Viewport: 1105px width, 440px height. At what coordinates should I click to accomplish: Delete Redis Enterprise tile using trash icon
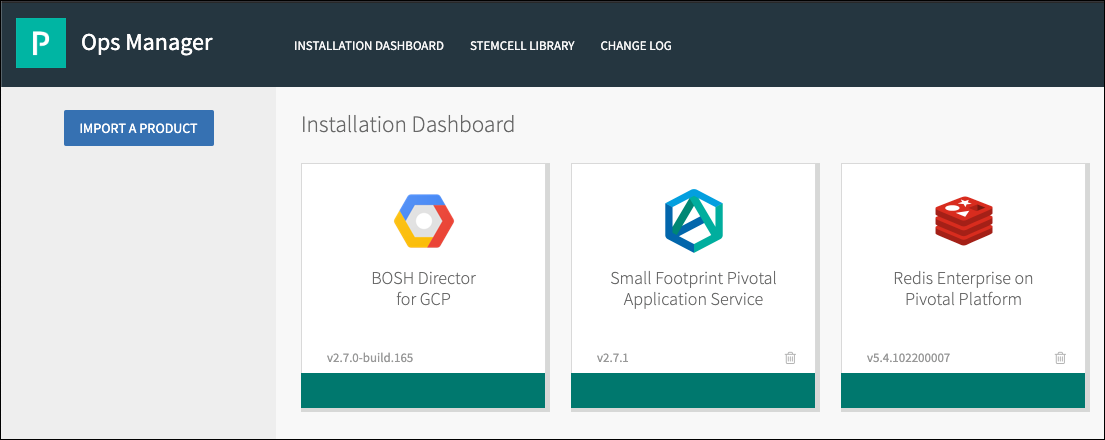1060,357
